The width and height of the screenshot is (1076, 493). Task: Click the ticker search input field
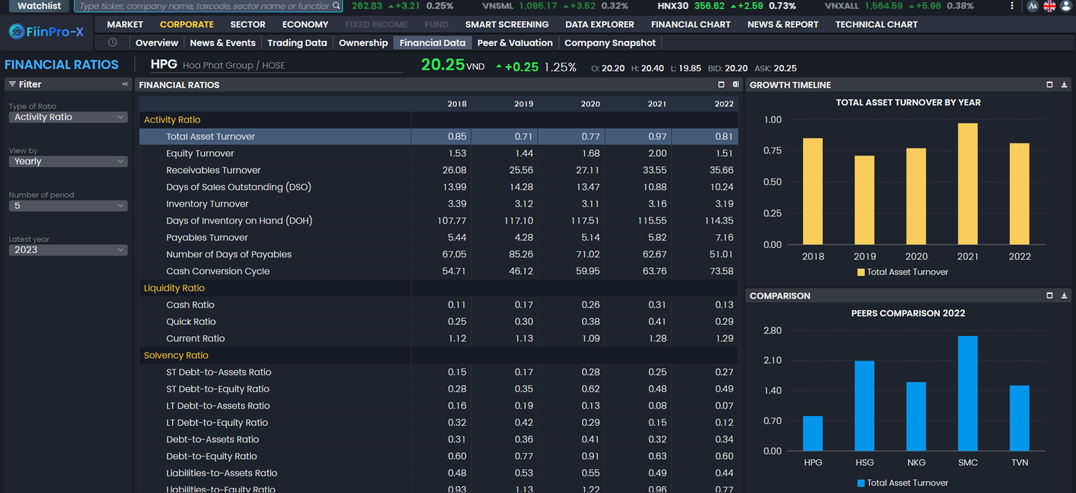[x=203, y=6]
